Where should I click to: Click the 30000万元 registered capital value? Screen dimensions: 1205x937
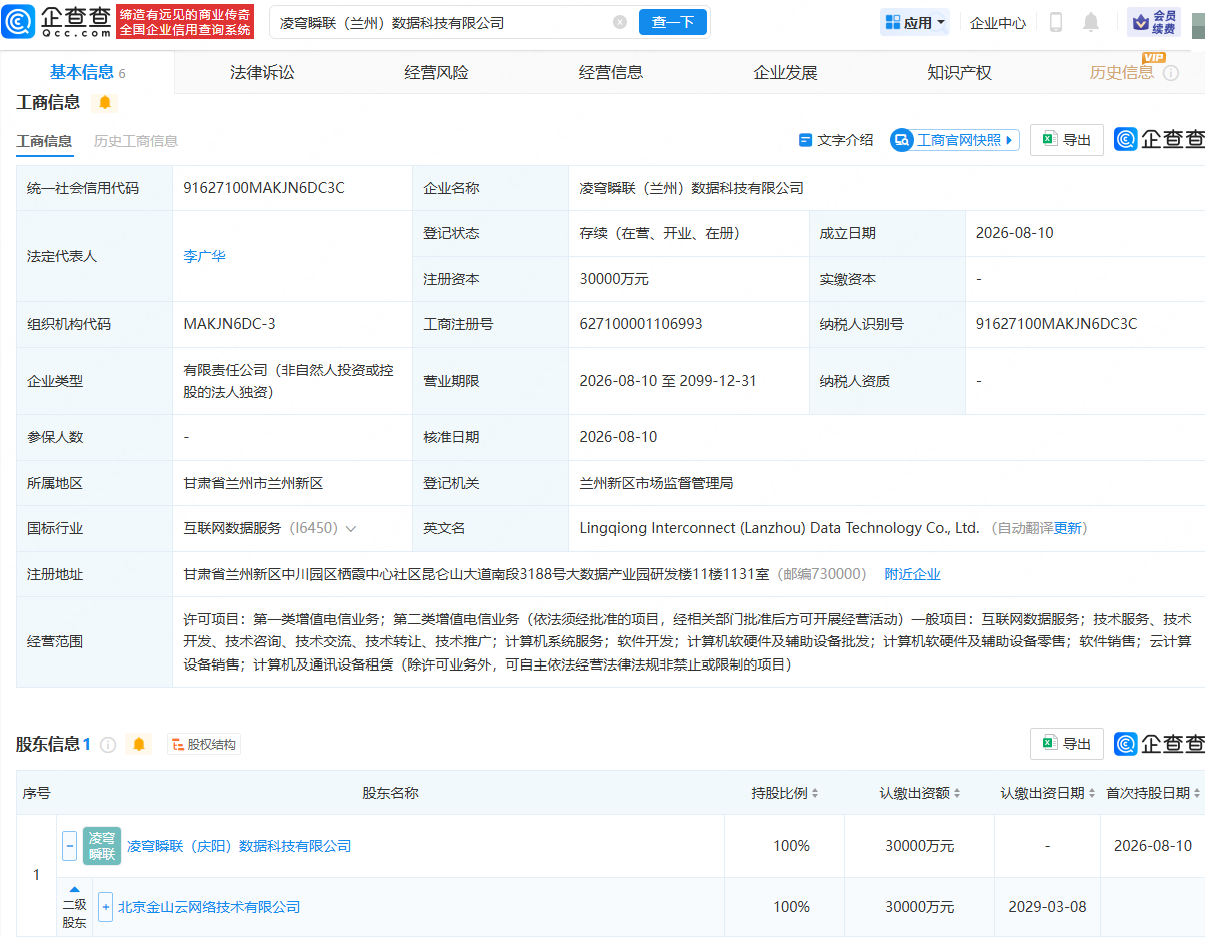614,279
